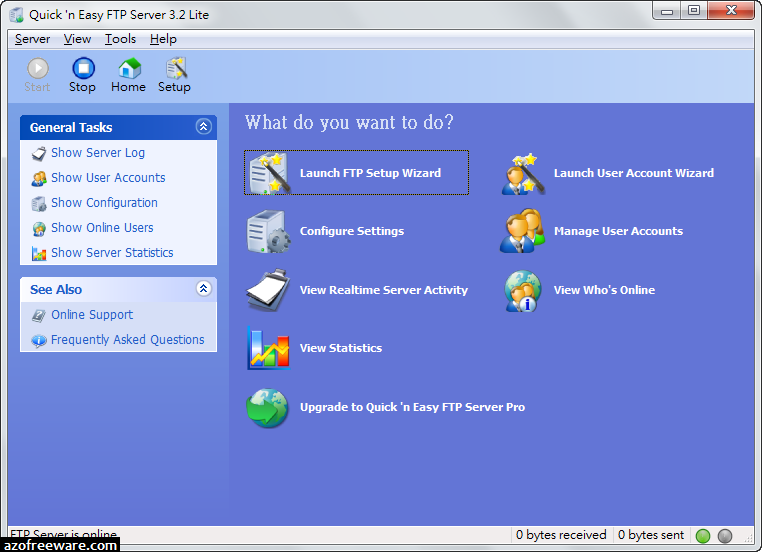Image resolution: width=762 pixels, height=552 pixels.
Task: Select Show Server Log in General Tasks
Action: point(98,153)
